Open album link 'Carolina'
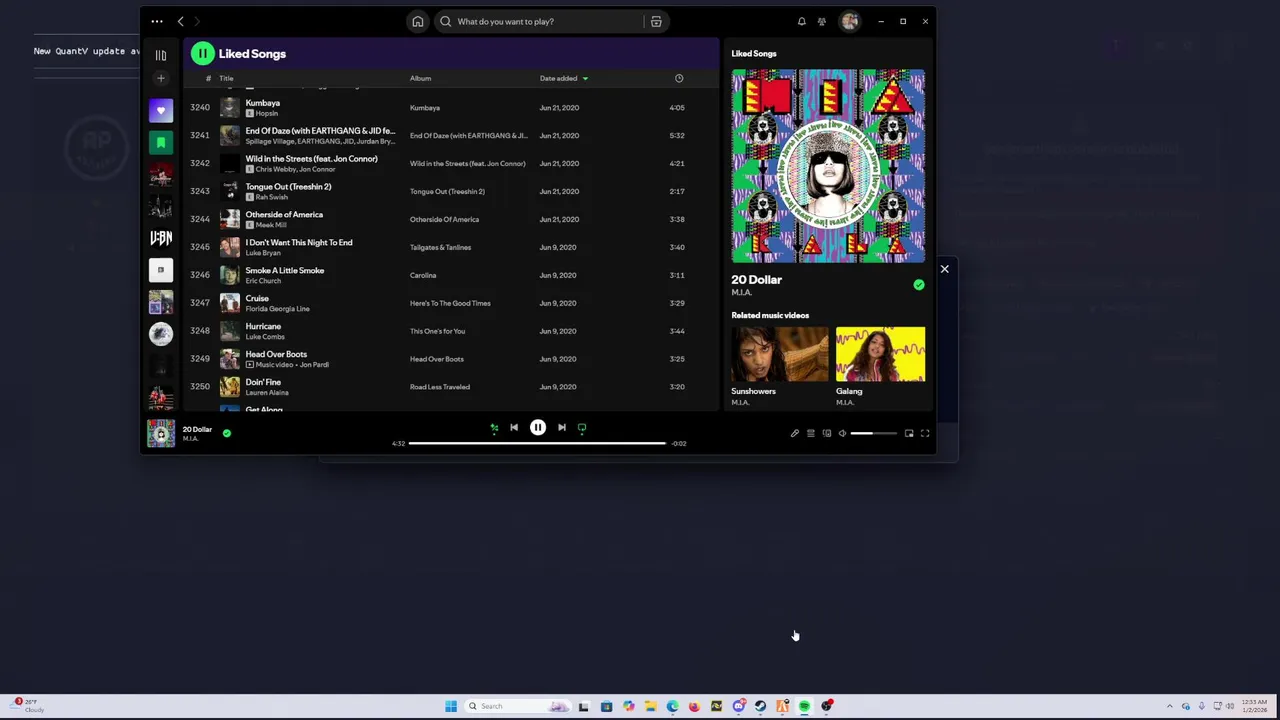This screenshot has height=720, width=1280. coord(423,275)
